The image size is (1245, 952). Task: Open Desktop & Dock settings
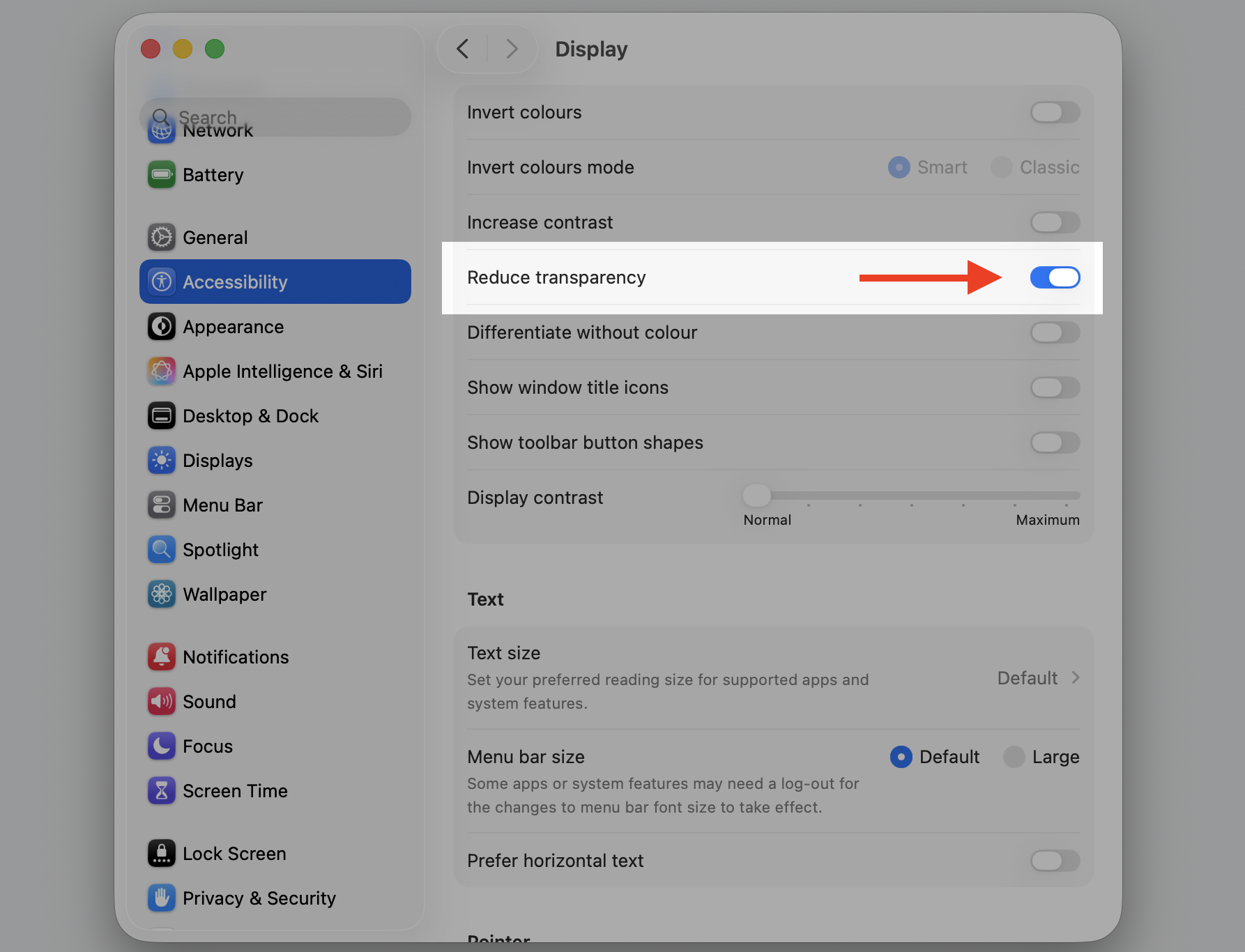click(x=275, y=415)
